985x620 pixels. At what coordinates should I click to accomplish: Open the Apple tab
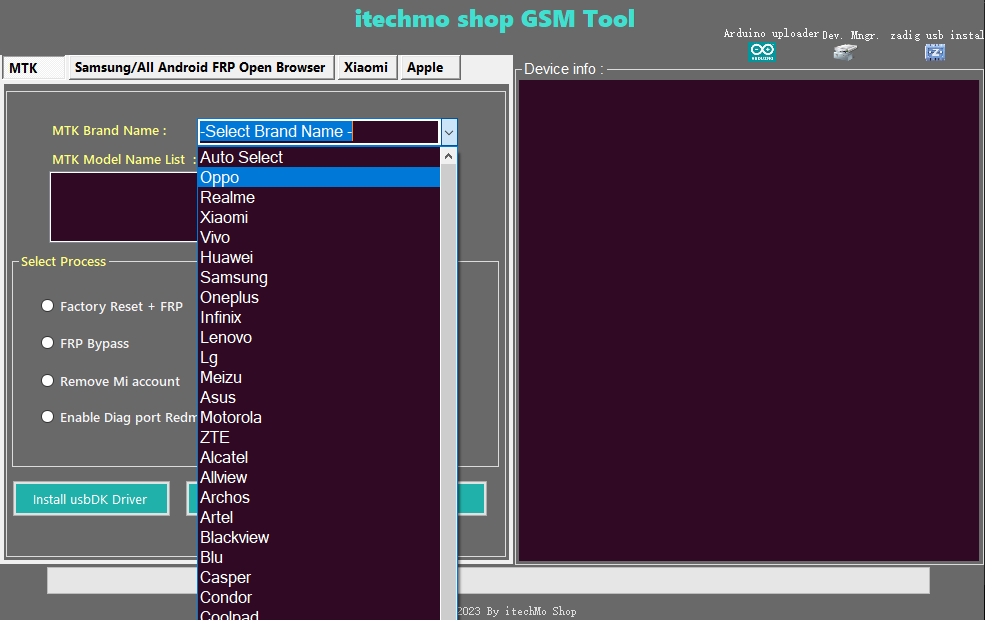pyautogui.click(x=429, y=68)
